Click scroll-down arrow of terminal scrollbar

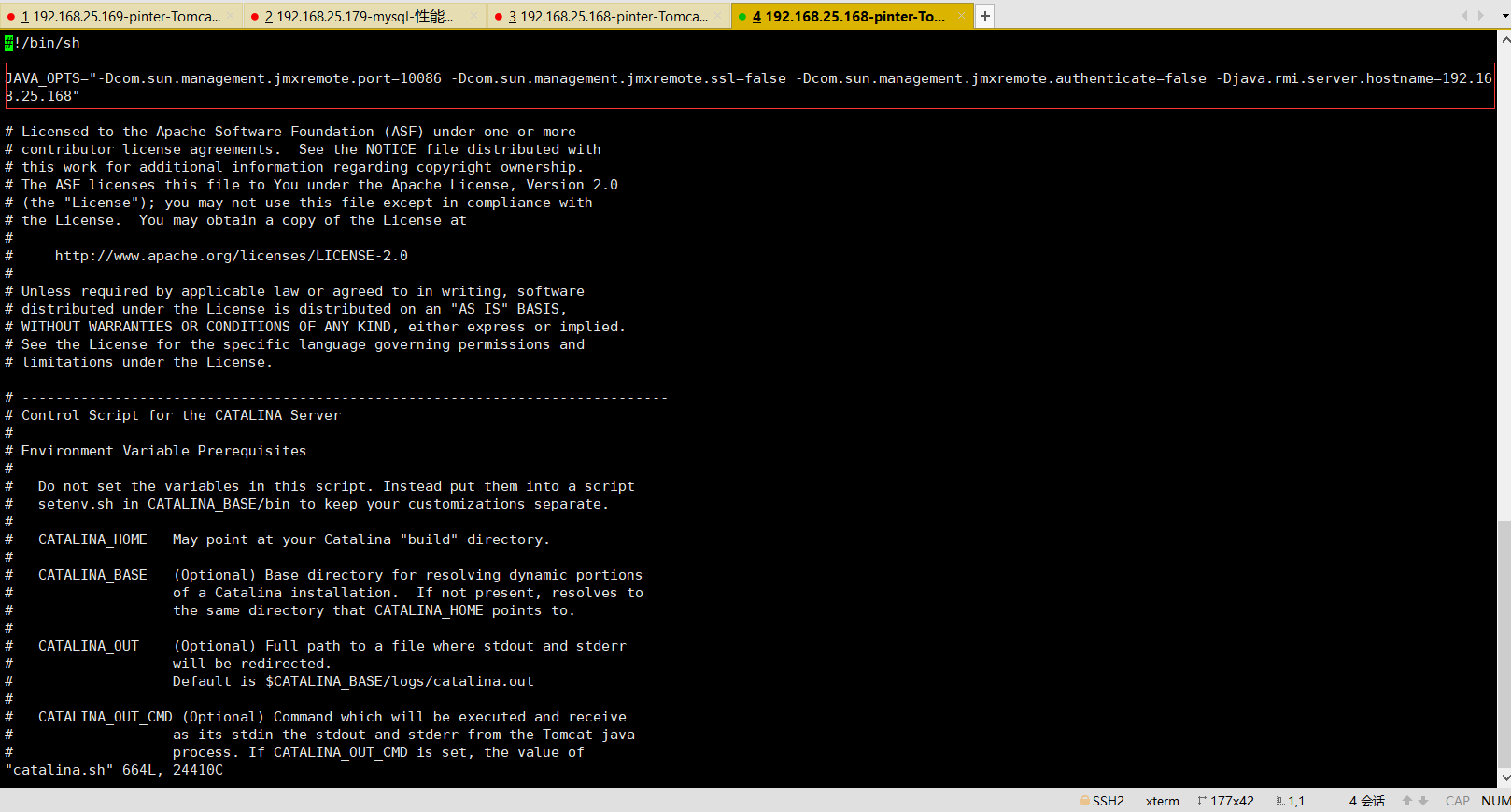[x=1504, y=777]
